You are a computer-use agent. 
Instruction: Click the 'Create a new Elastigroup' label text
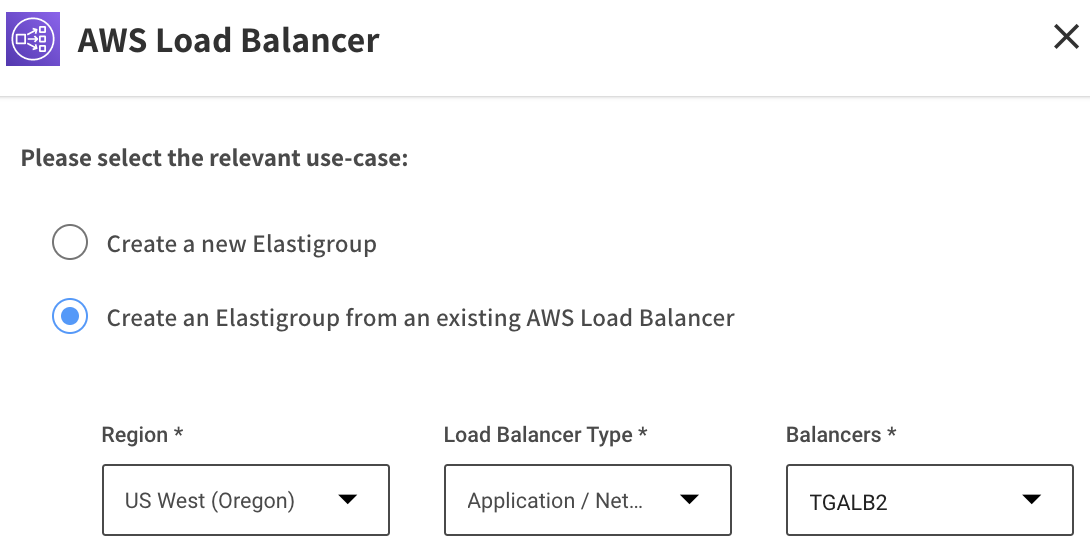[241, 244]
